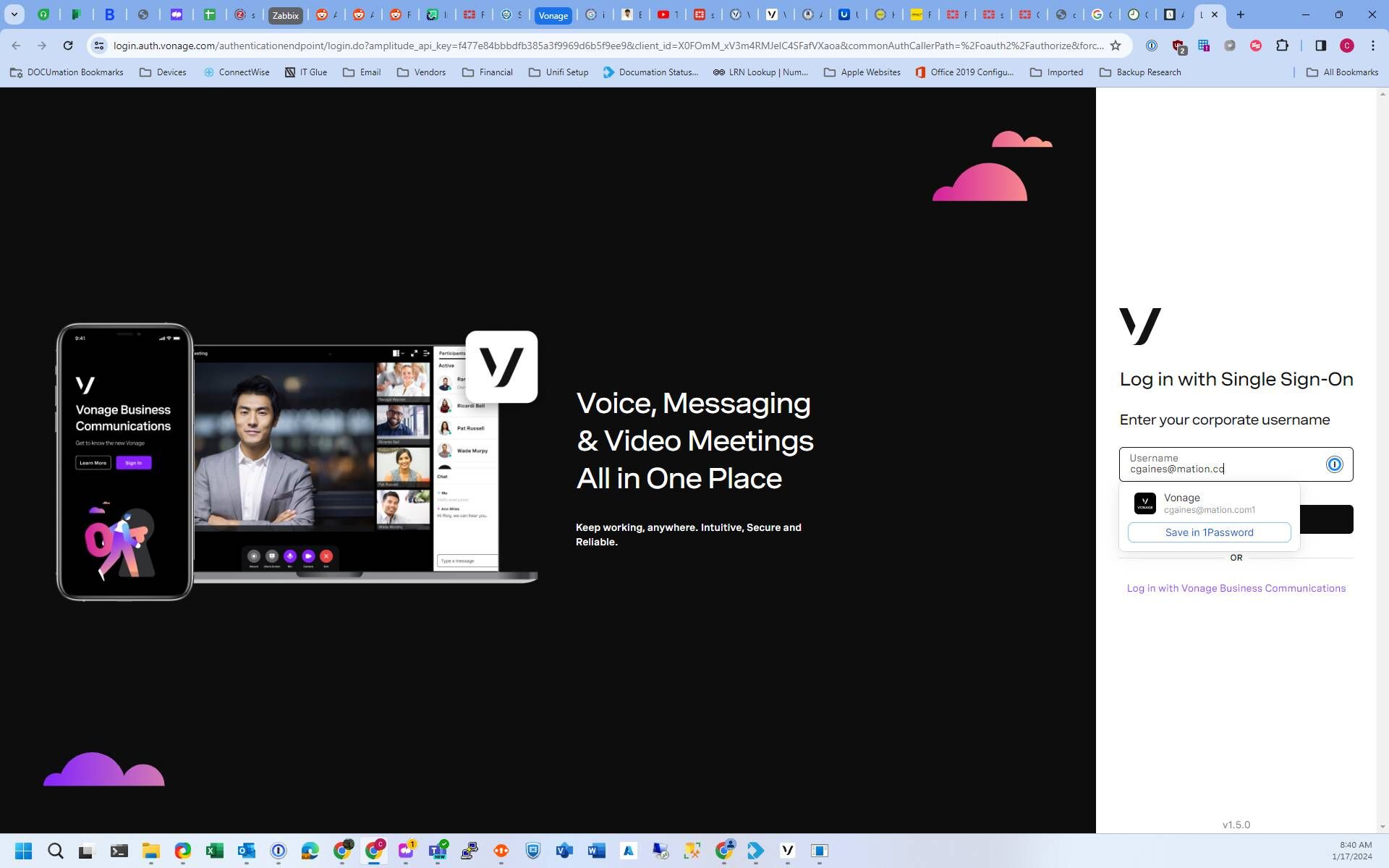
Task: Switch to the Vonage tab
Action: point(553,15)
